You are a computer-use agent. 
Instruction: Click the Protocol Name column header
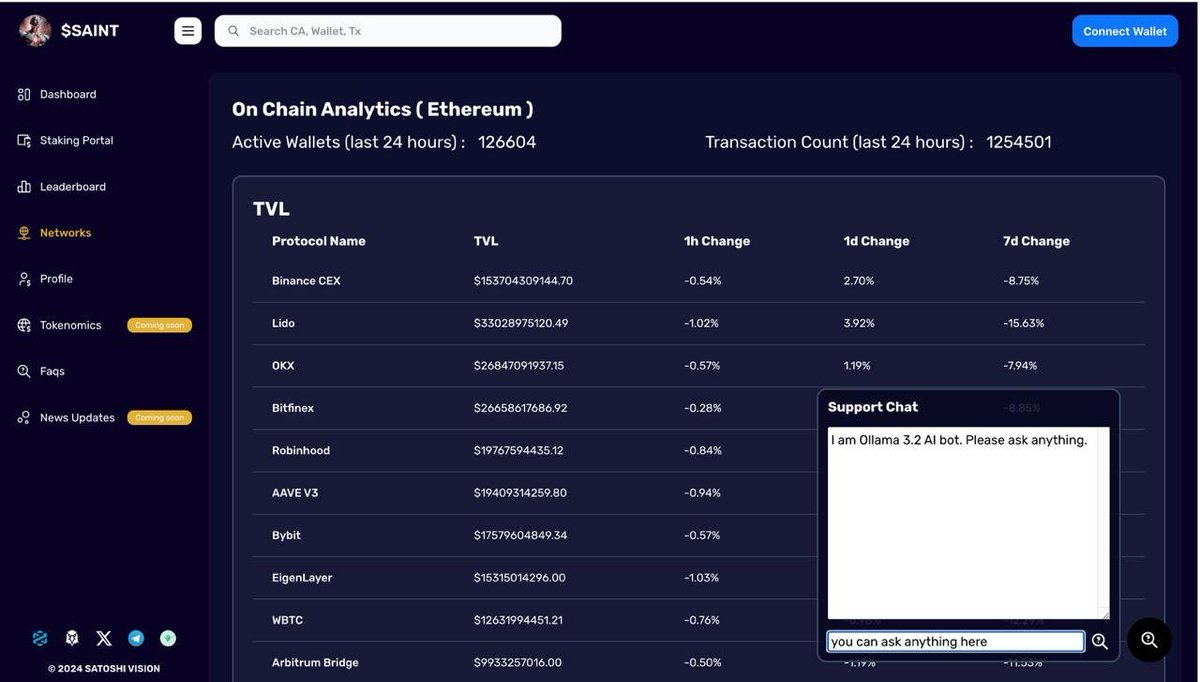pos(319,241)
